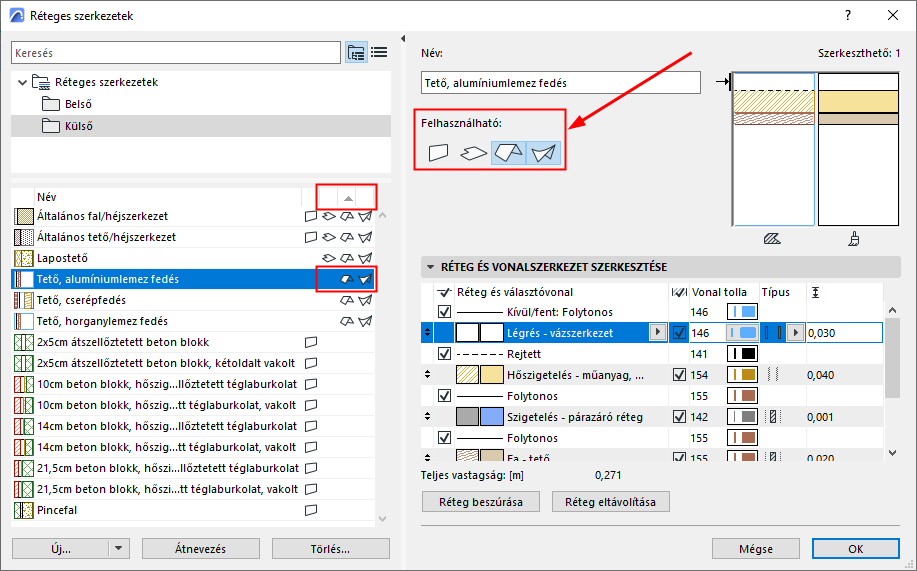Screen dimensions: 917x571
Task: Click the Név composite name field
Action: point(560,83)
